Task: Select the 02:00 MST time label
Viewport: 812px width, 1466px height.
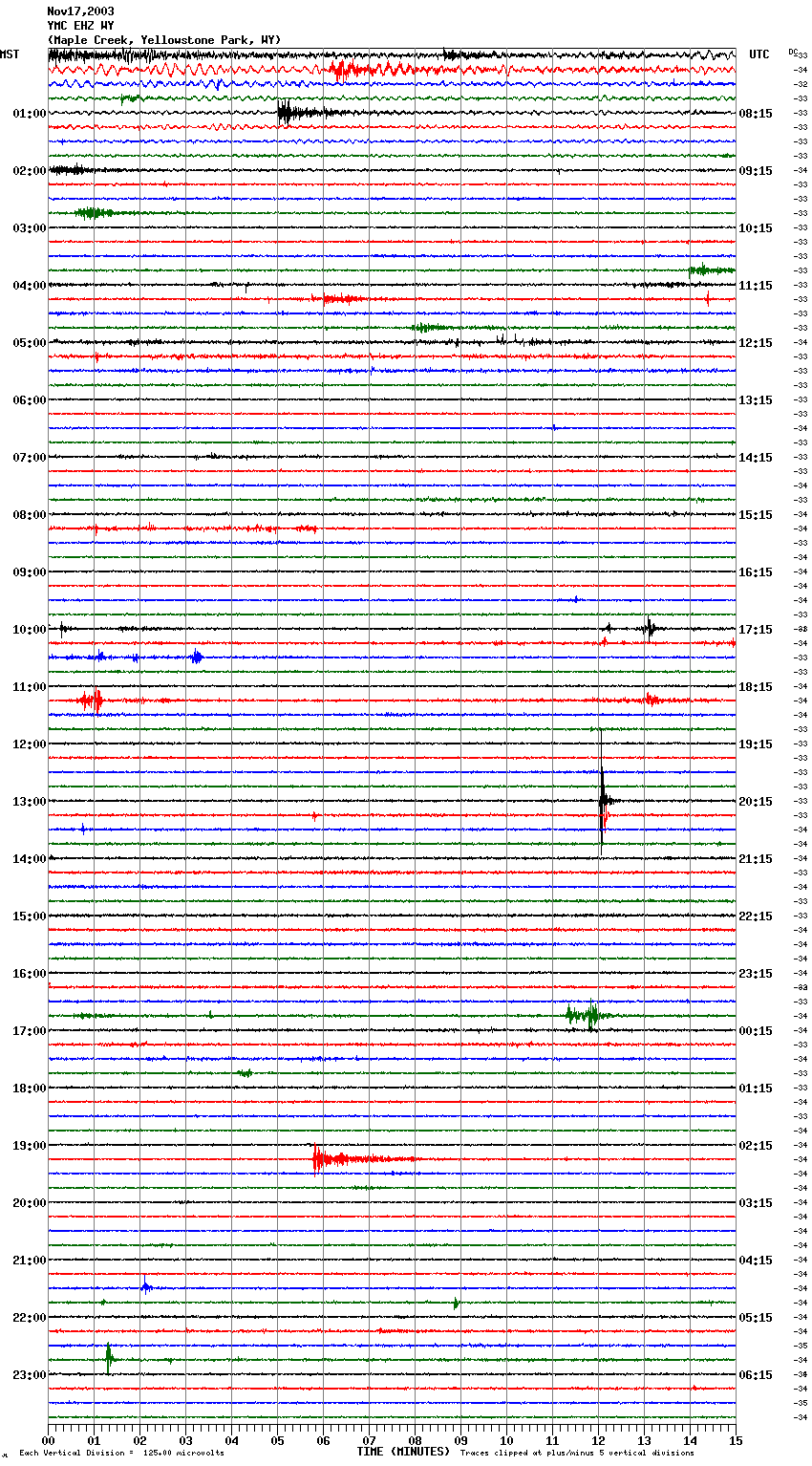Action: 30,171
